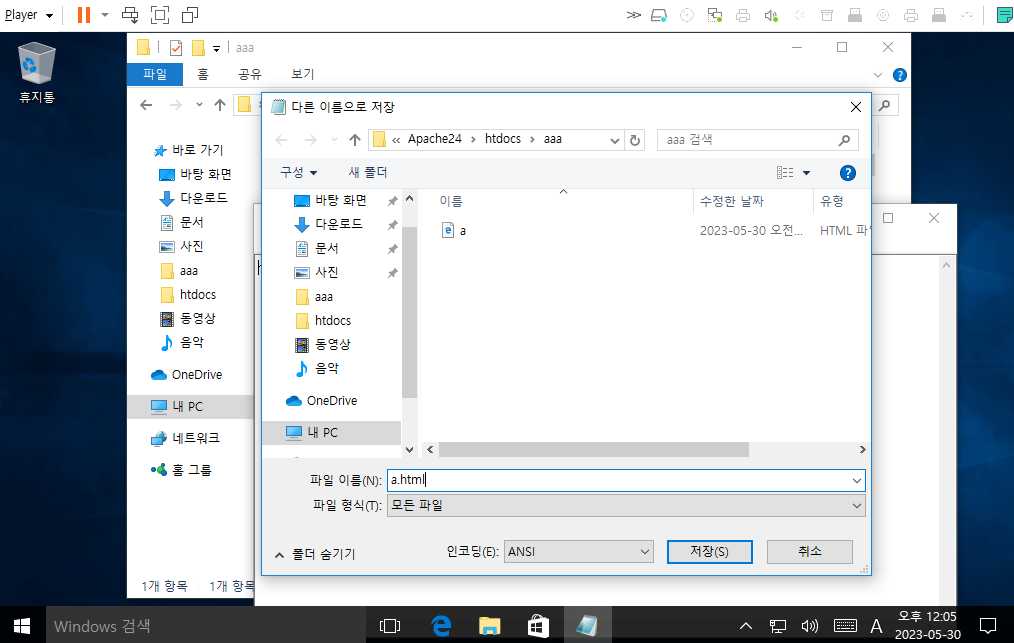Click the aaa 검색 search box

coord(757,140)
